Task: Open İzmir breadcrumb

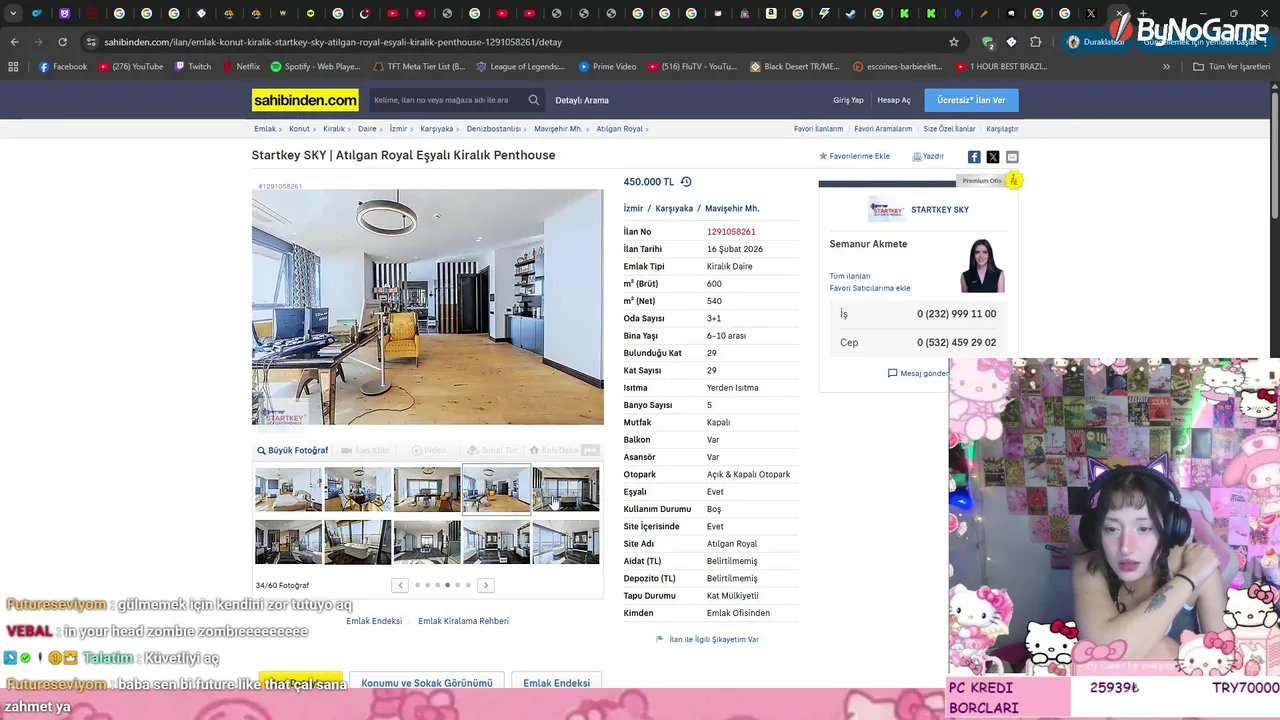Action: tap(398, 129)
